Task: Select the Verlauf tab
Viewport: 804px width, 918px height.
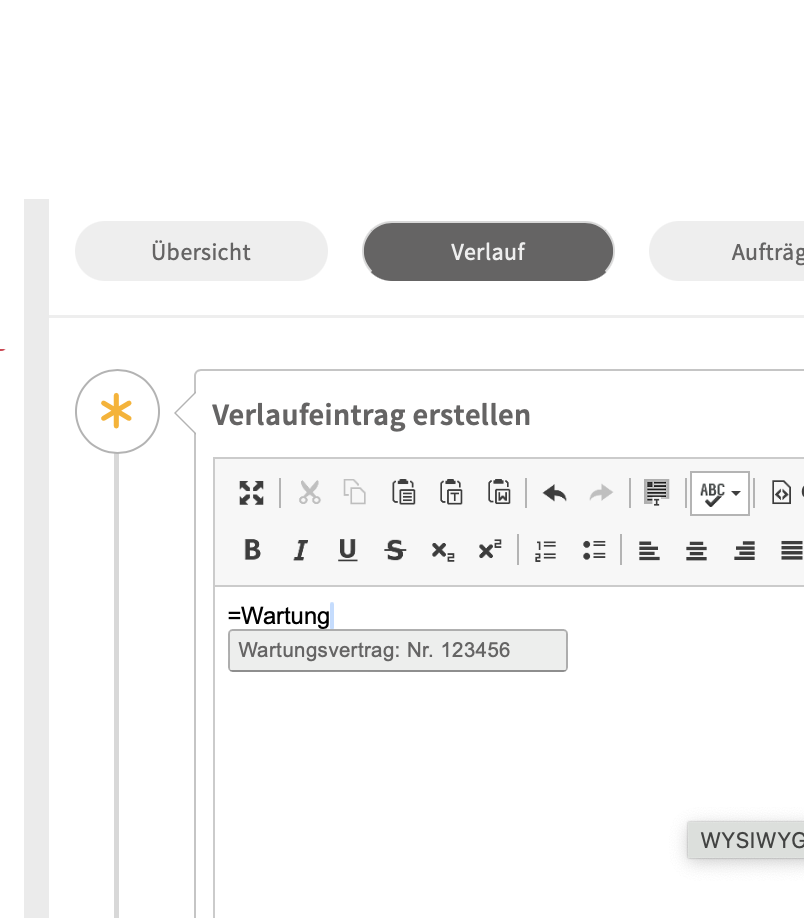Action: [488, 251]
